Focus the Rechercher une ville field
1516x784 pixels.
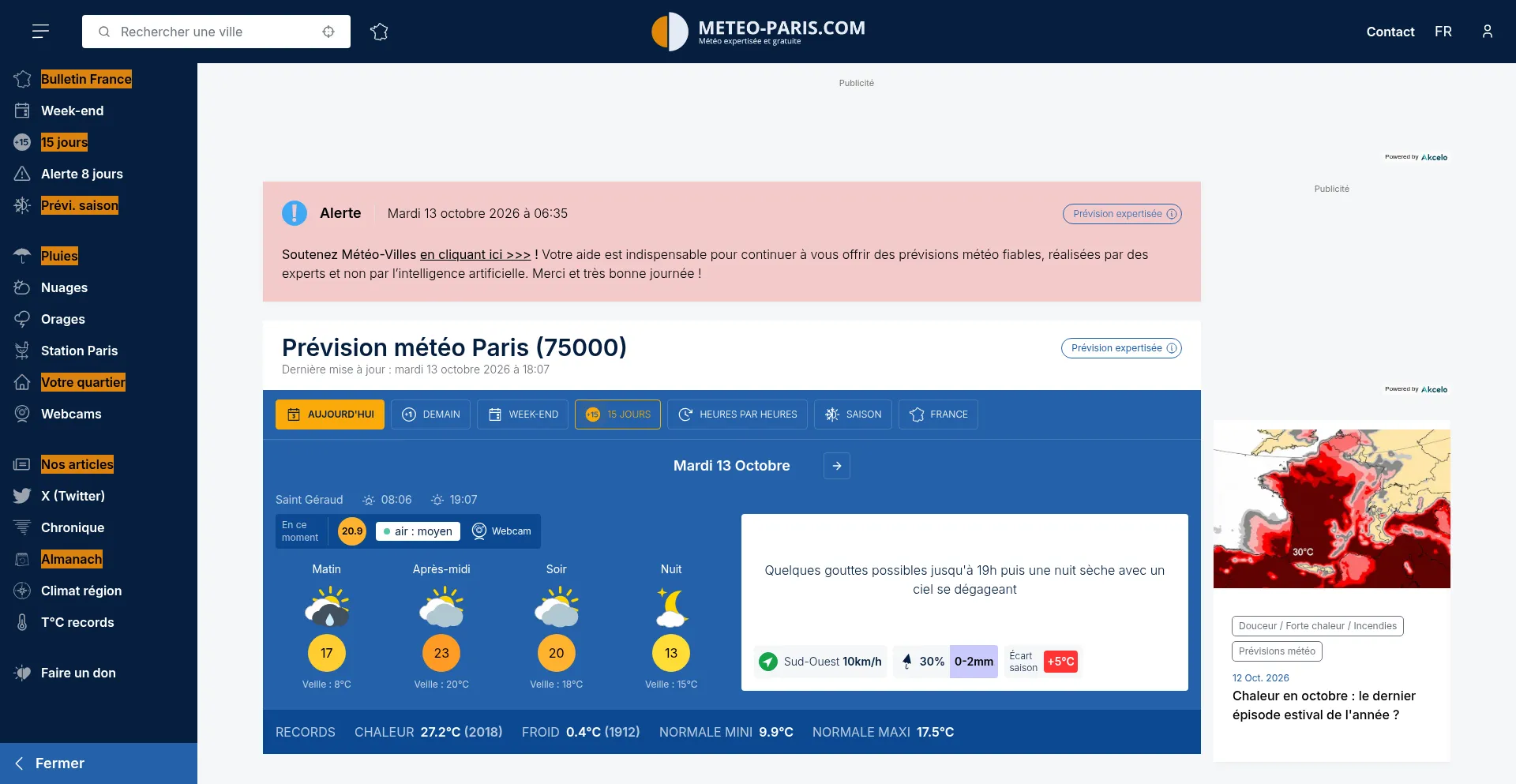coord(216,32)
